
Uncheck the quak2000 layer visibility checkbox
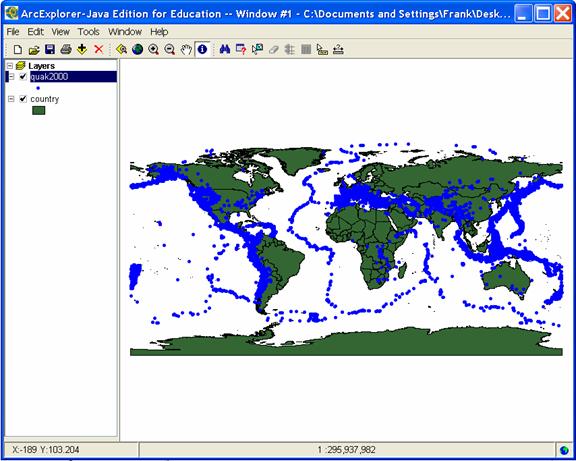pos(23,76)
